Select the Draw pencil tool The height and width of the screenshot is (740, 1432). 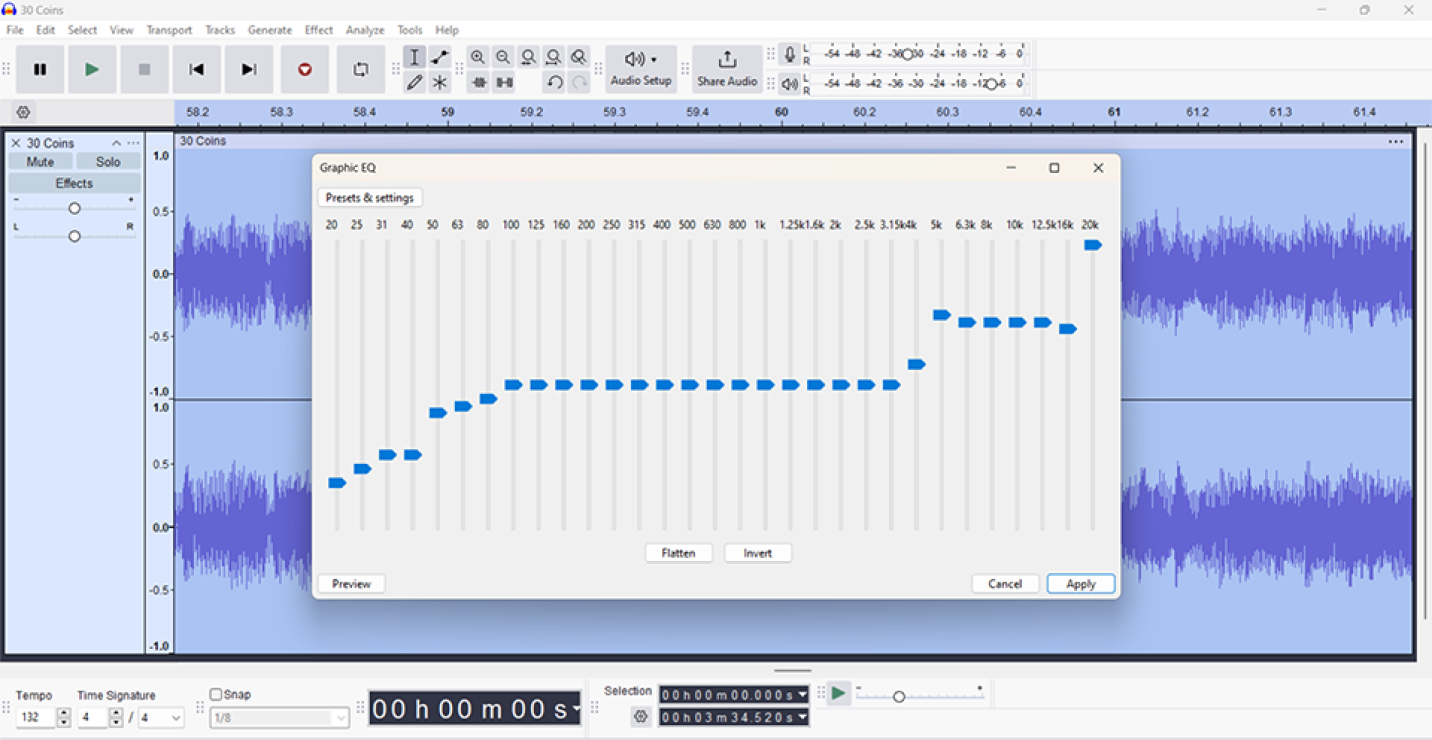click(x=414, y=83)
